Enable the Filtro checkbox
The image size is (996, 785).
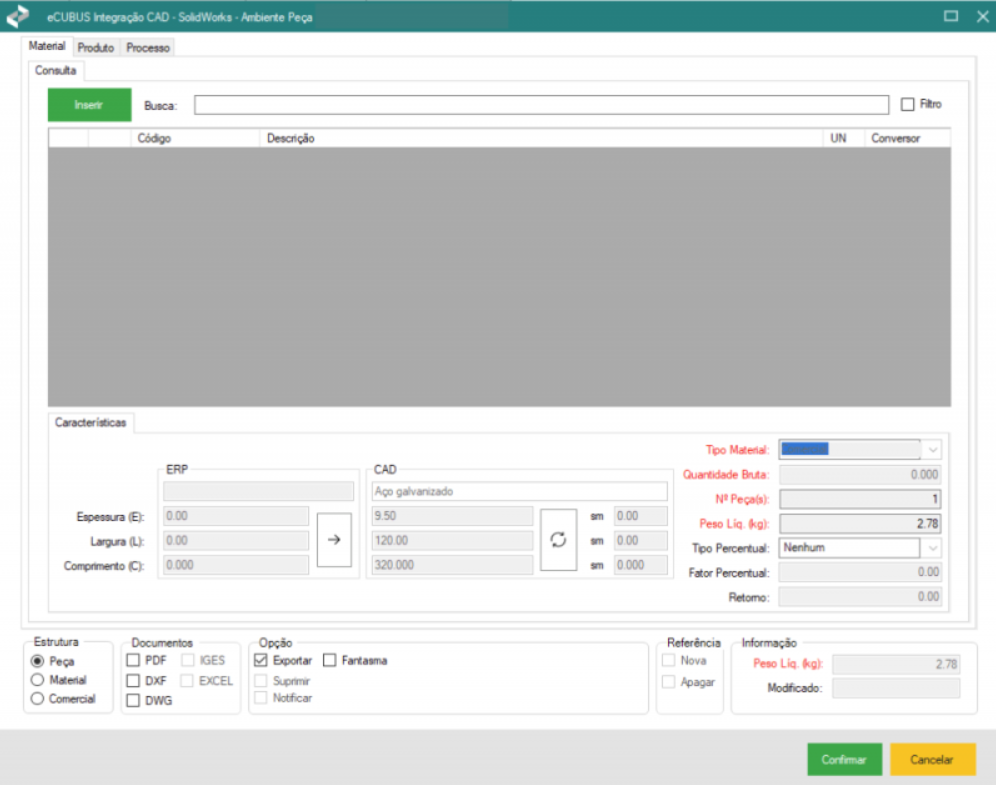tap(908, 104)
